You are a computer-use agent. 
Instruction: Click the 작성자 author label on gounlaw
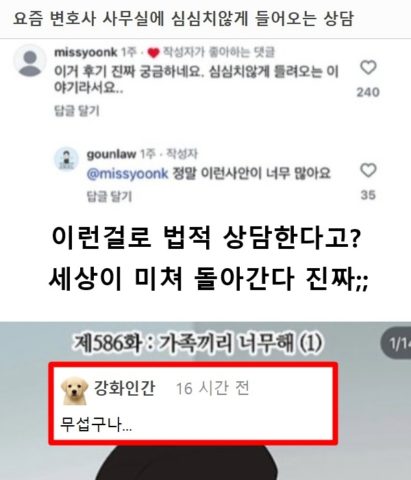click(182, 154)
